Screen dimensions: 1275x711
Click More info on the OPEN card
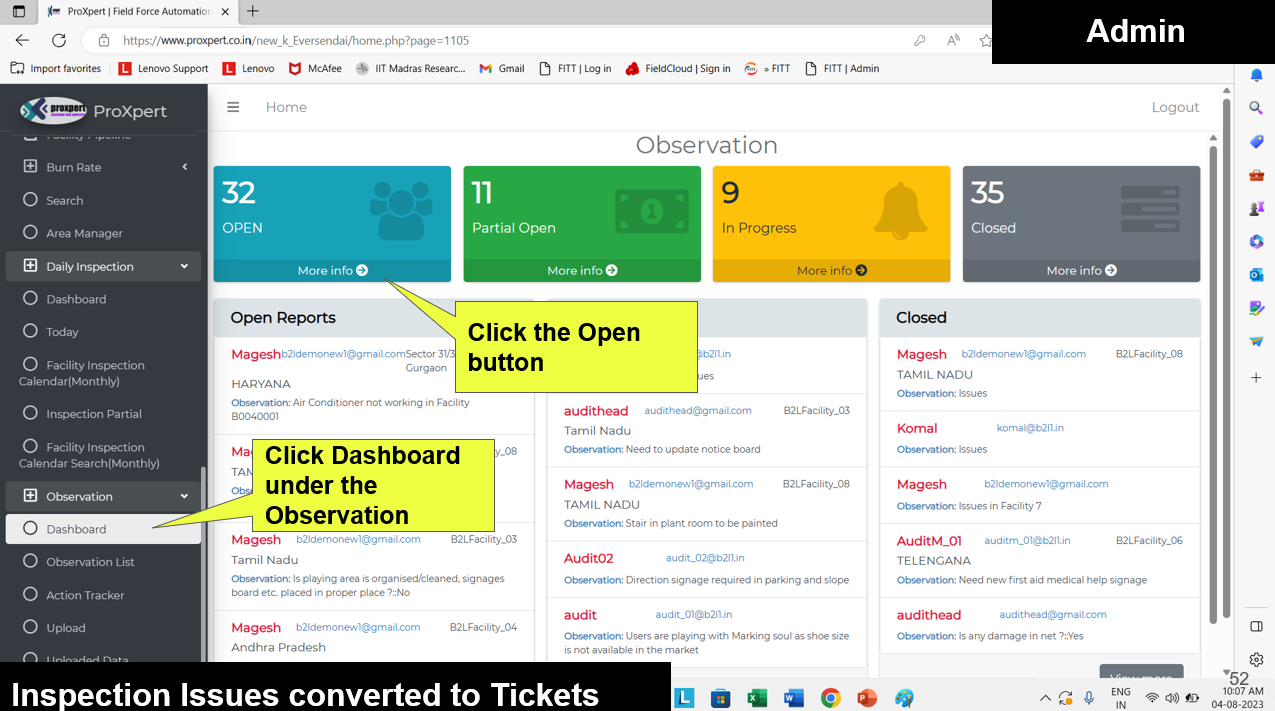tap(332, 270)
